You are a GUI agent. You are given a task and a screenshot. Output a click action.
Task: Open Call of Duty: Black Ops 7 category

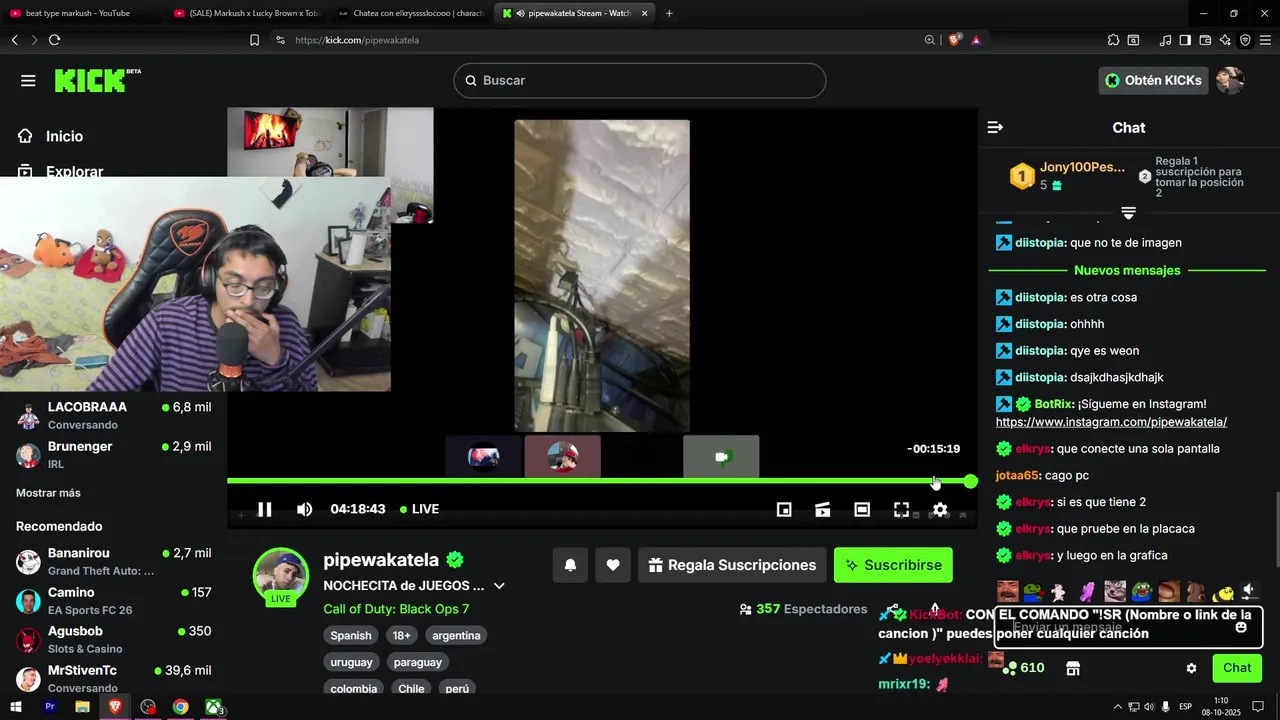tap(396, 609)
